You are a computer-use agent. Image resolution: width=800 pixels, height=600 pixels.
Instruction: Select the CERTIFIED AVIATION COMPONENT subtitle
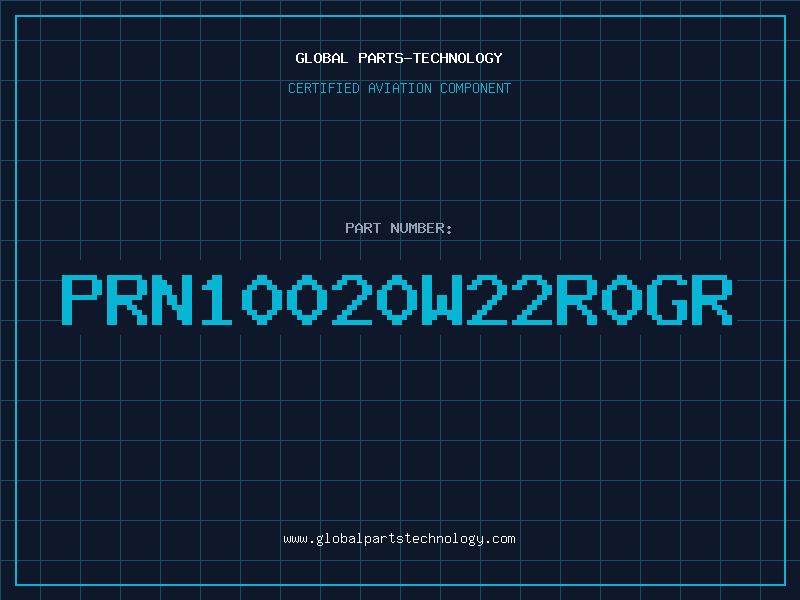399,88
